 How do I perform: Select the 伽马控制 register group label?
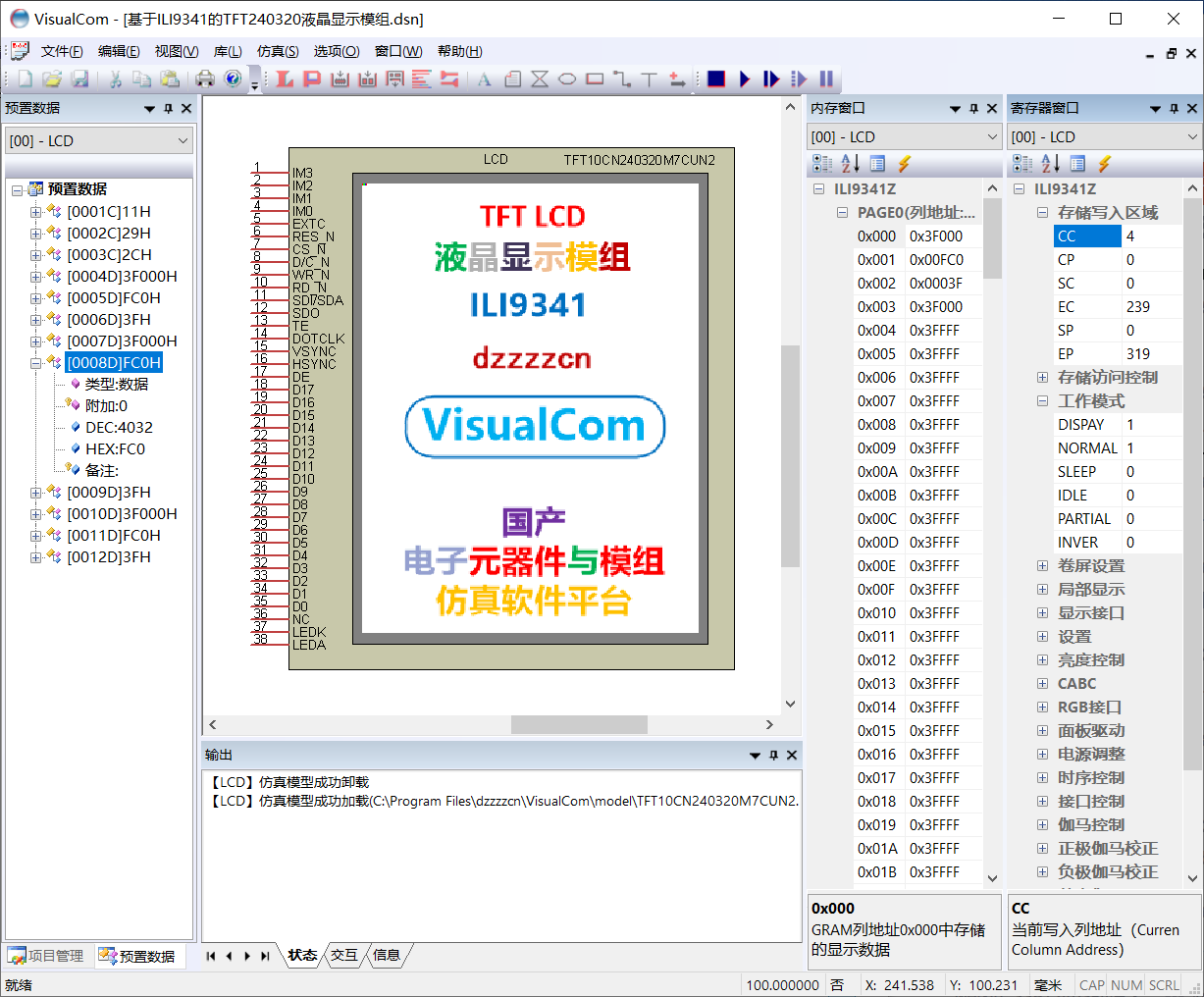pyautogui.click(x=1091, y=824)
